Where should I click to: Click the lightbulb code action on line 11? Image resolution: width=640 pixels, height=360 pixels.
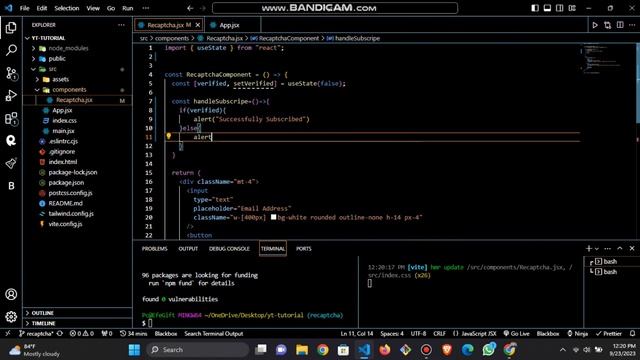tap(168, 136)
